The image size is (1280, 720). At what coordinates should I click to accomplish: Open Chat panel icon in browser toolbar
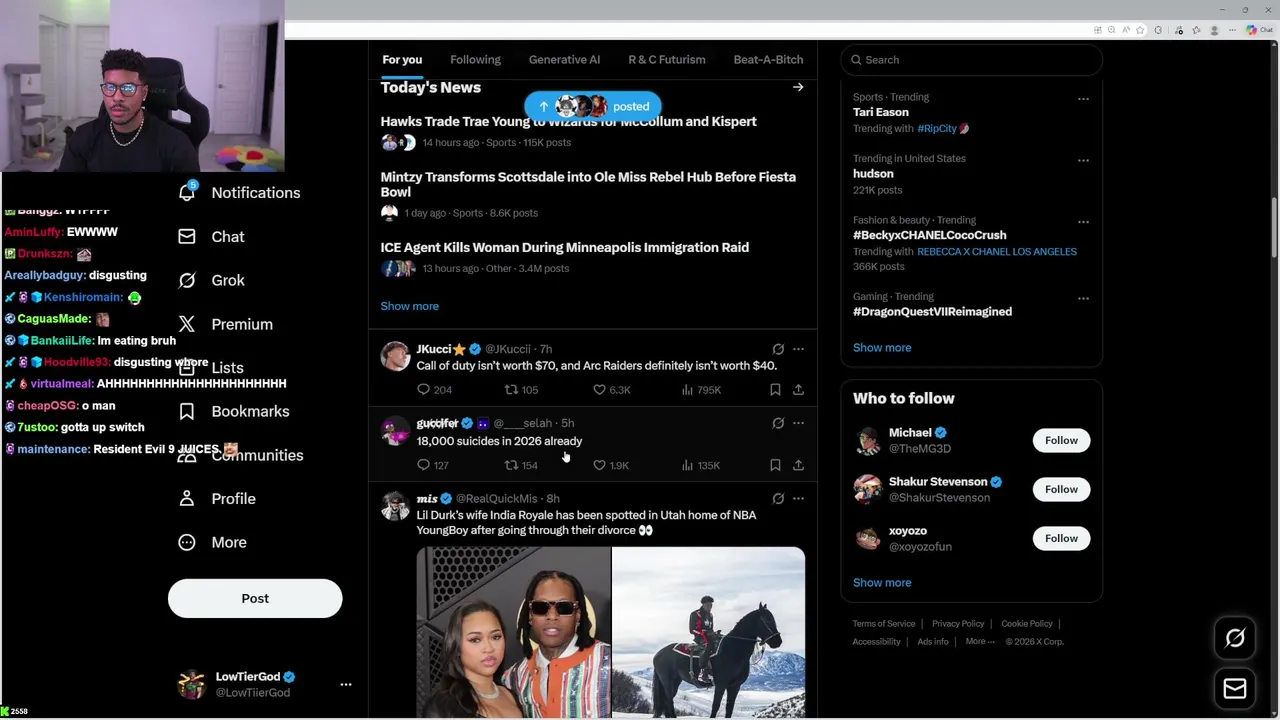(1258, 30)
